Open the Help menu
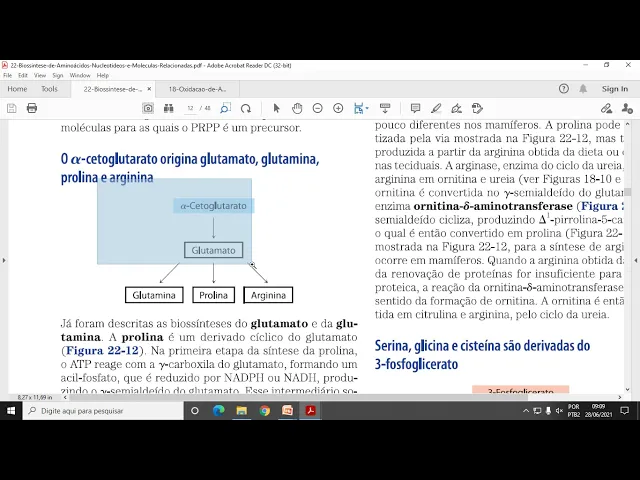This screenshot has width=640, height=480. point(103,76)
